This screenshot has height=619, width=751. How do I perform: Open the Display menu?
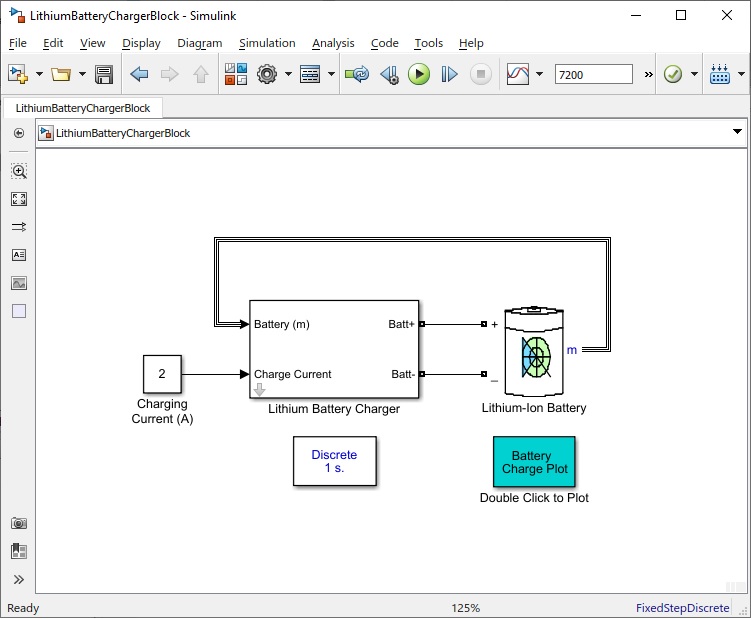pyautogui.click(x=141, y=43)
